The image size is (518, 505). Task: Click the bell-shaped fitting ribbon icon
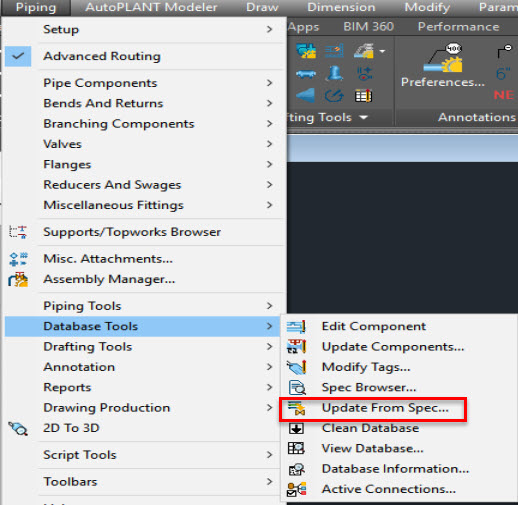(x=334, y=73)
